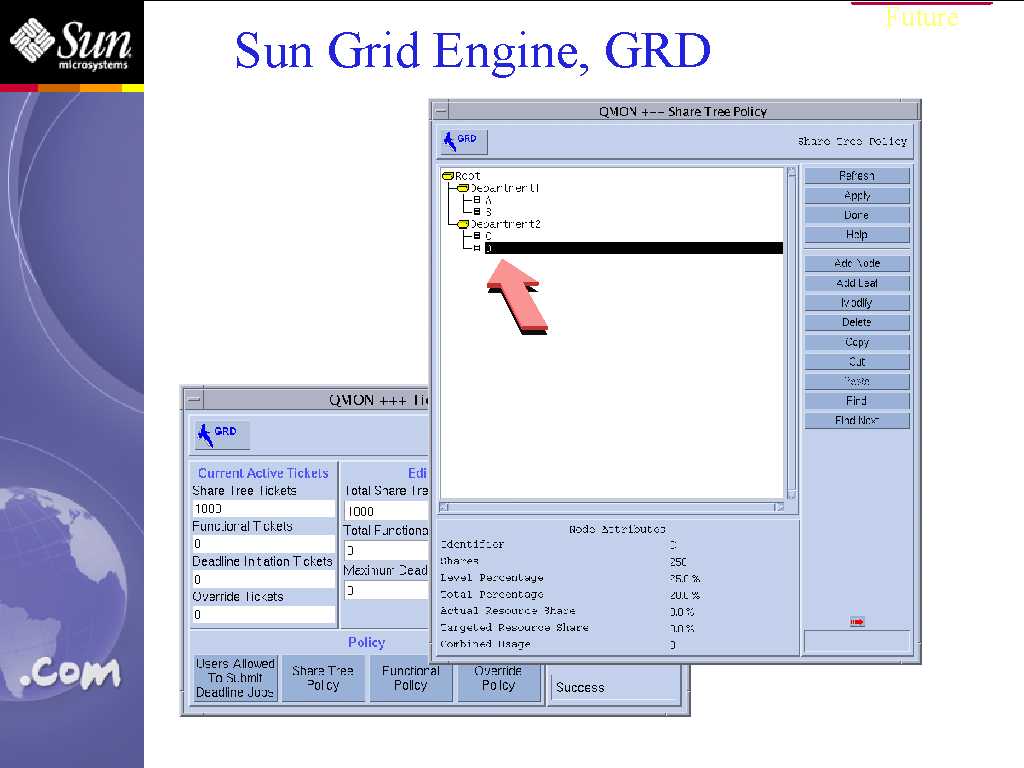
Task: Select the Root folder icon in tree
Action: tap(447, 176)
